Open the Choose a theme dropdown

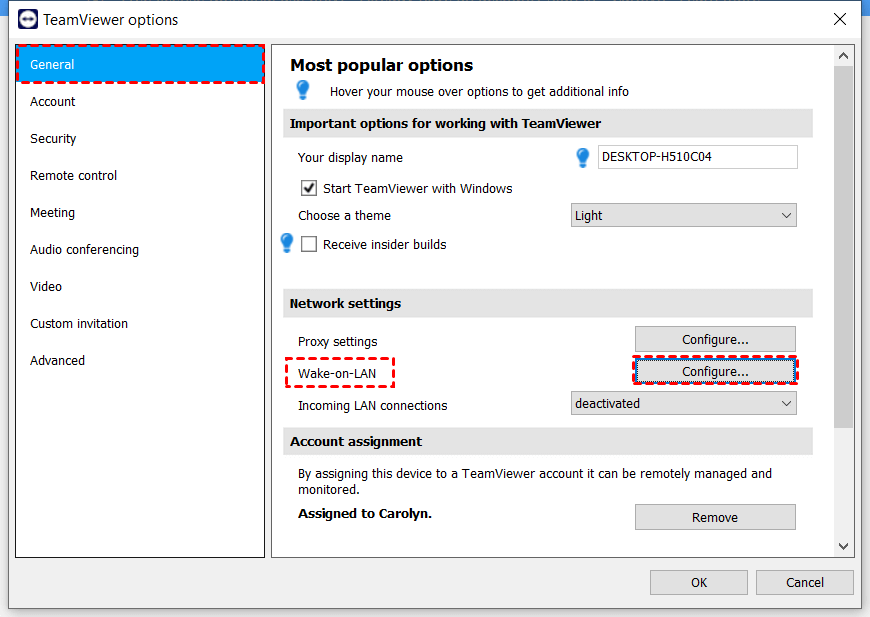tap(684, 215)
